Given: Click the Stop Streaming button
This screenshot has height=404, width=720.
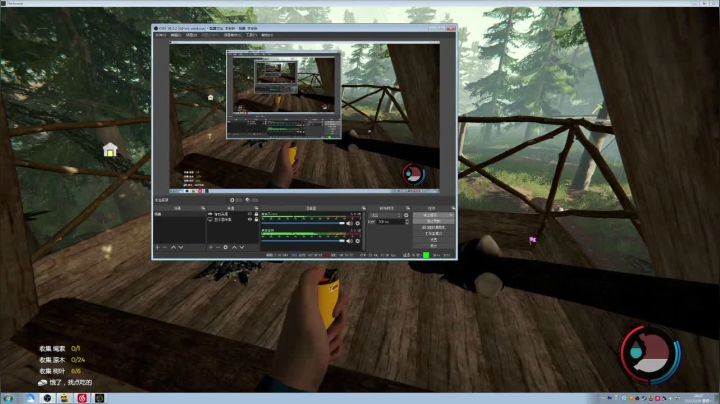Looking at the screenshot, I should 433,215.
